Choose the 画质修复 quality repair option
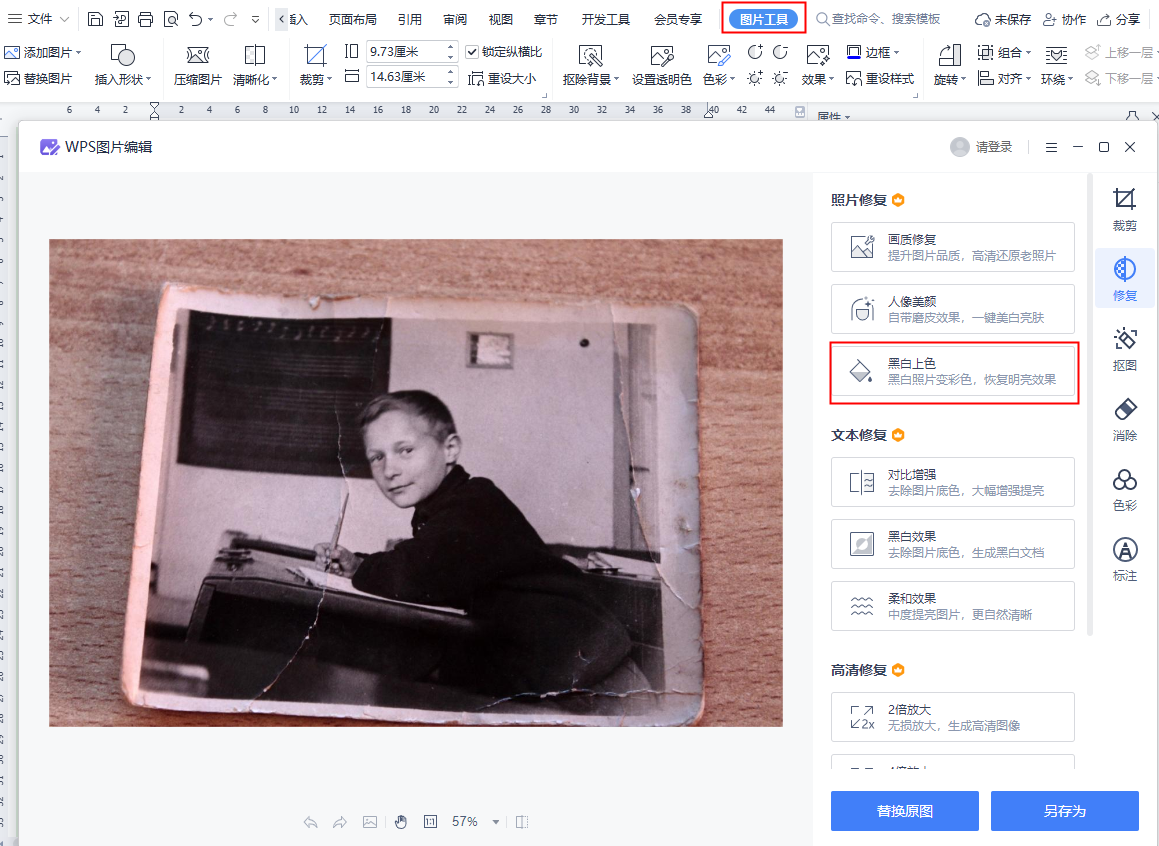 (953, 247)
